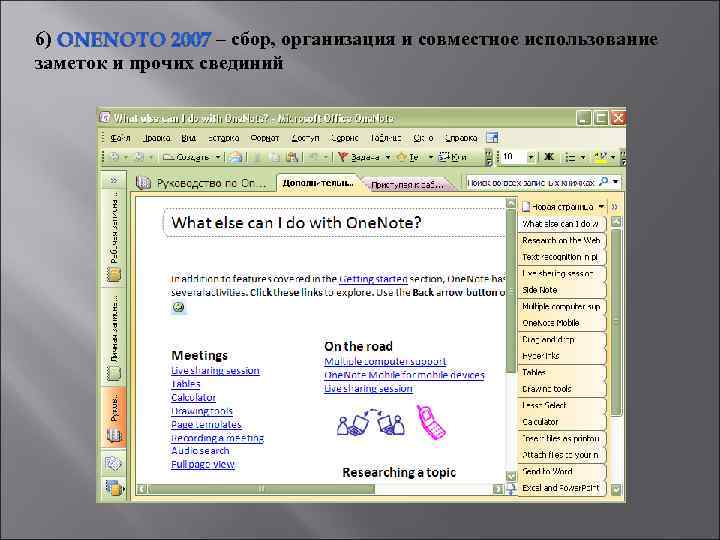The image size is (720, 540).
Task: Click the Copy icon in toolbar
Action: pos(274,157)
